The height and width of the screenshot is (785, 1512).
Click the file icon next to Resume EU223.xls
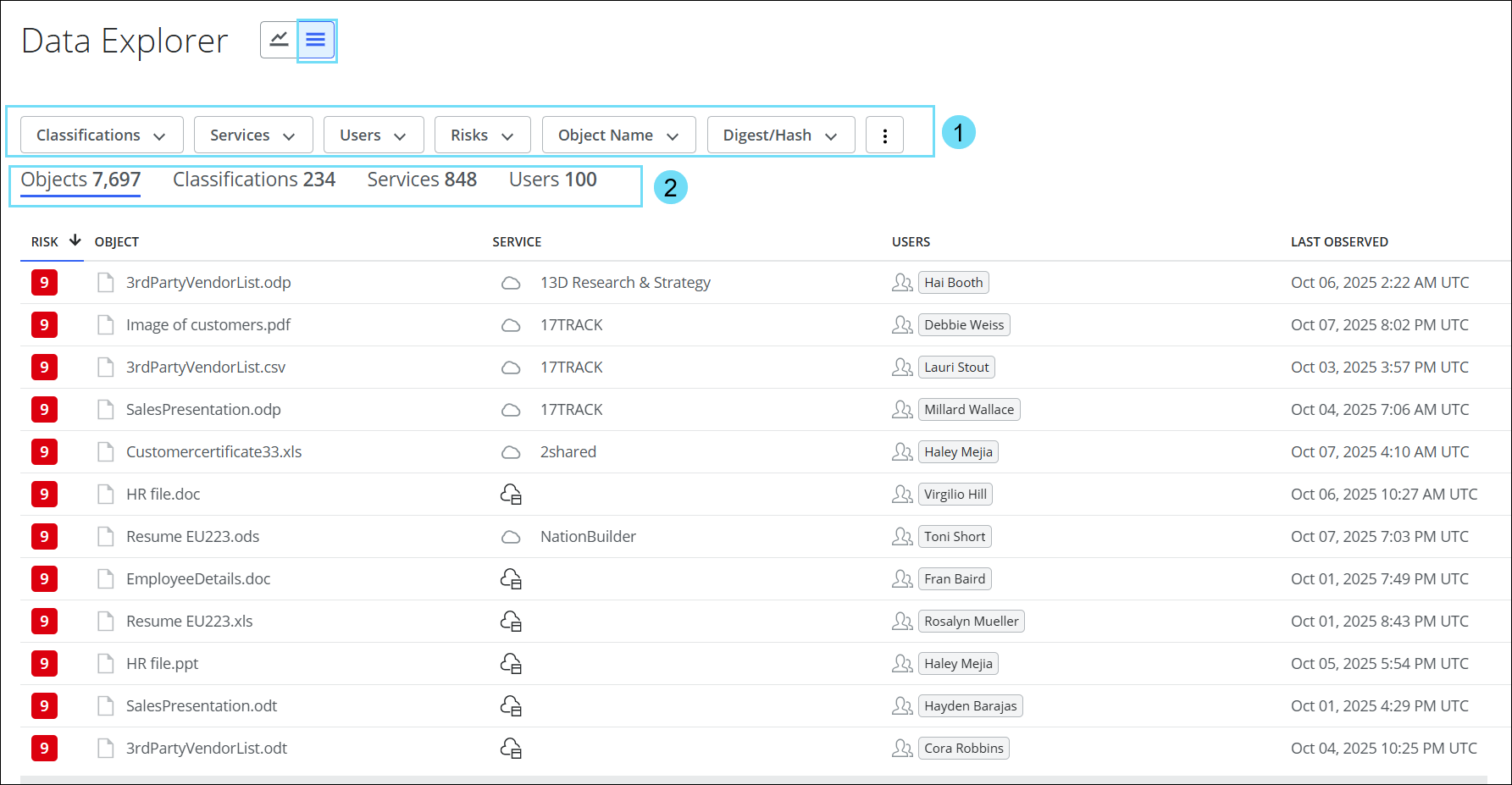click(x=105, y=621)
